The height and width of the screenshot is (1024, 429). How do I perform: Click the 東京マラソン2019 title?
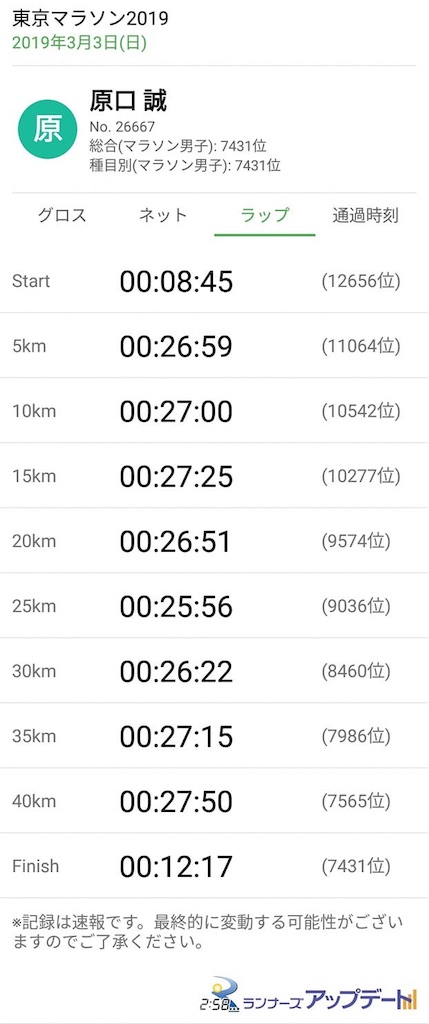[90, 18]
